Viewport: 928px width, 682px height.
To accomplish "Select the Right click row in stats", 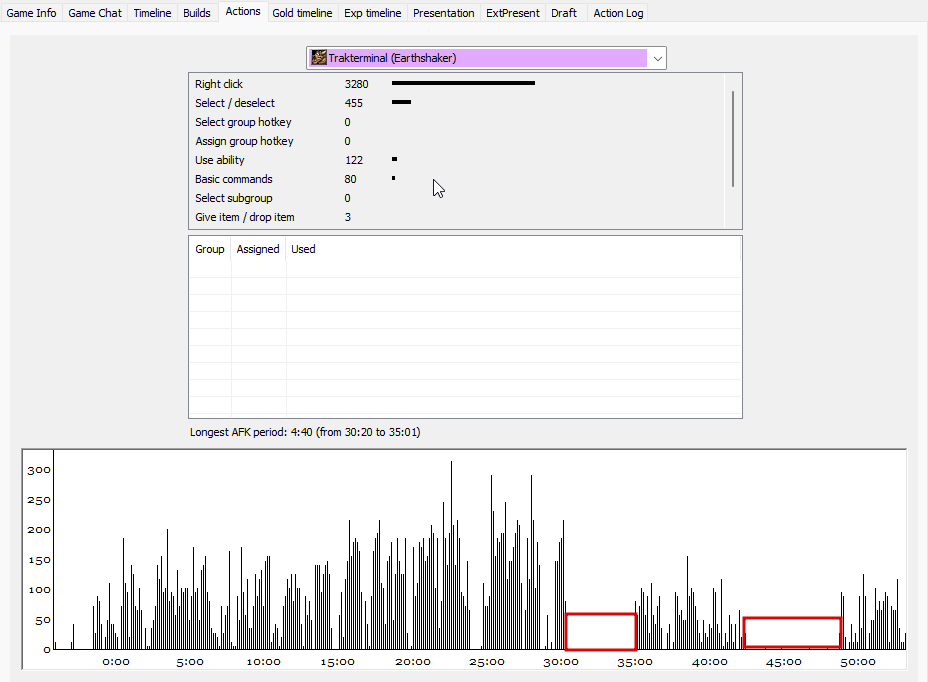I will click(x=456, y=84).
